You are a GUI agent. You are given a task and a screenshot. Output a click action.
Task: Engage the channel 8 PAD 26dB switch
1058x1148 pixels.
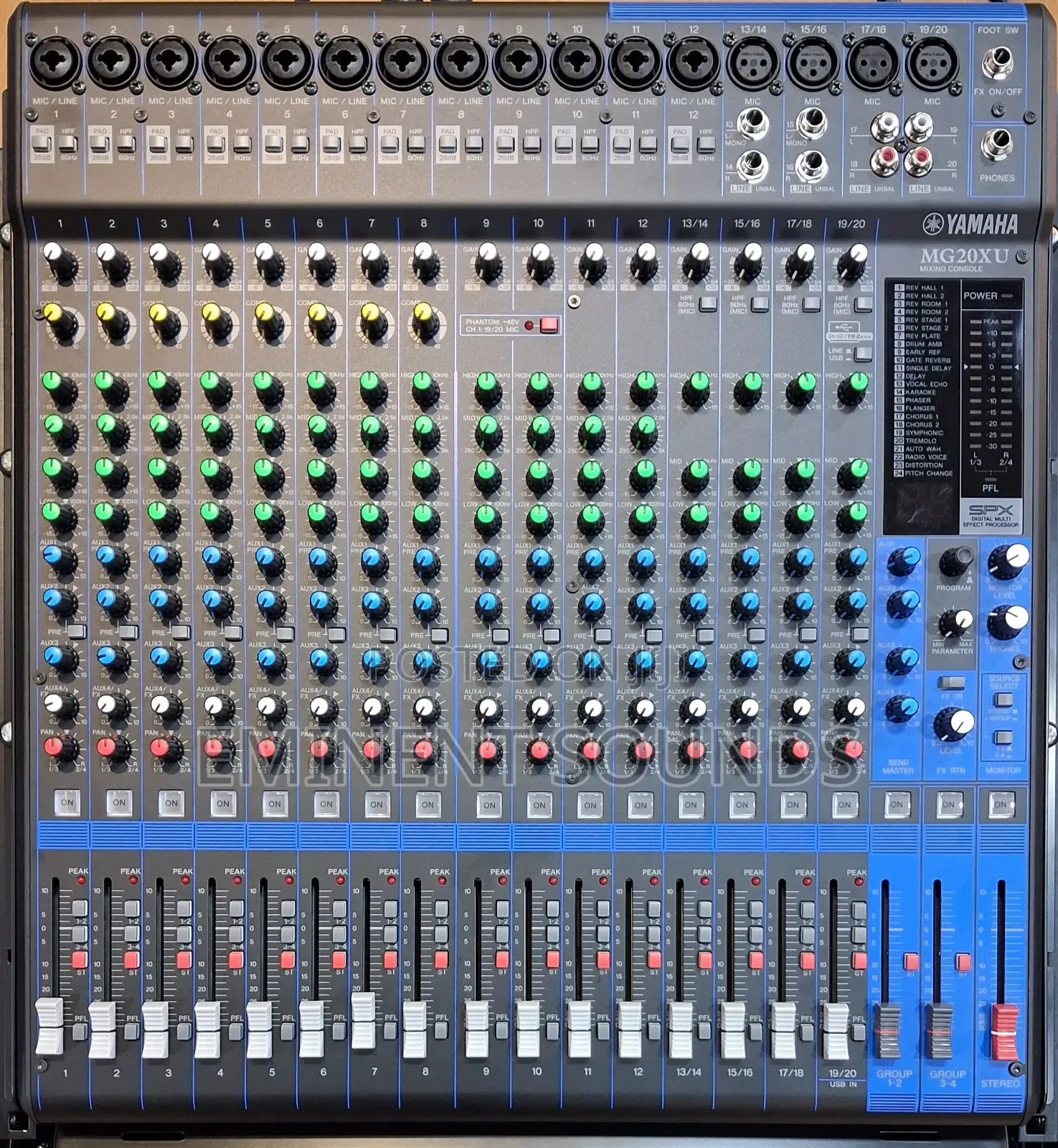[448, 143]
